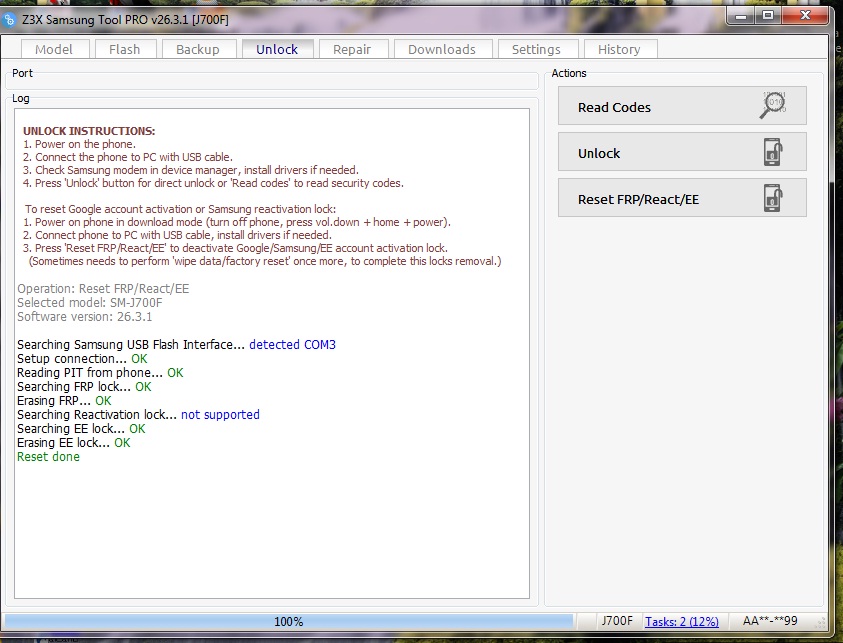Open the Tasks: 2 (12%) link
This screenshot has height=643, width=843.
682,621
